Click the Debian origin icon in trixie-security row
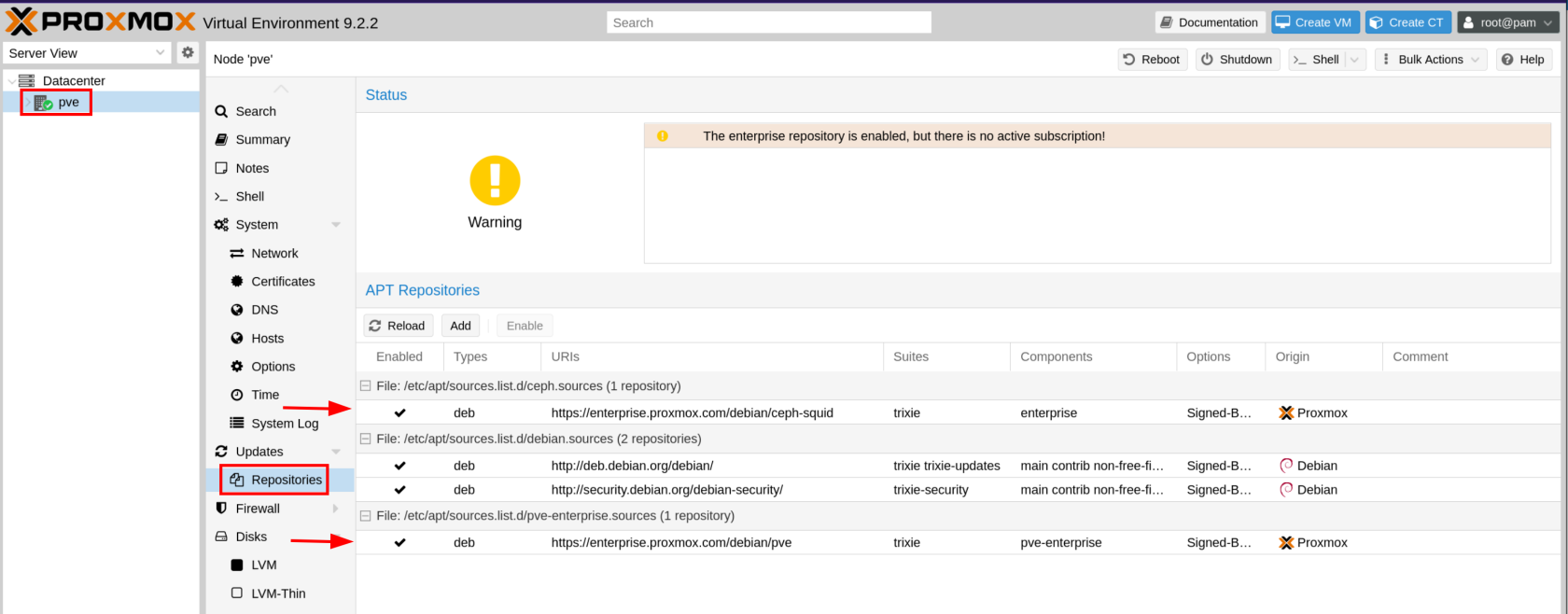1568x614 pixels. click(x=1286, y=490)
